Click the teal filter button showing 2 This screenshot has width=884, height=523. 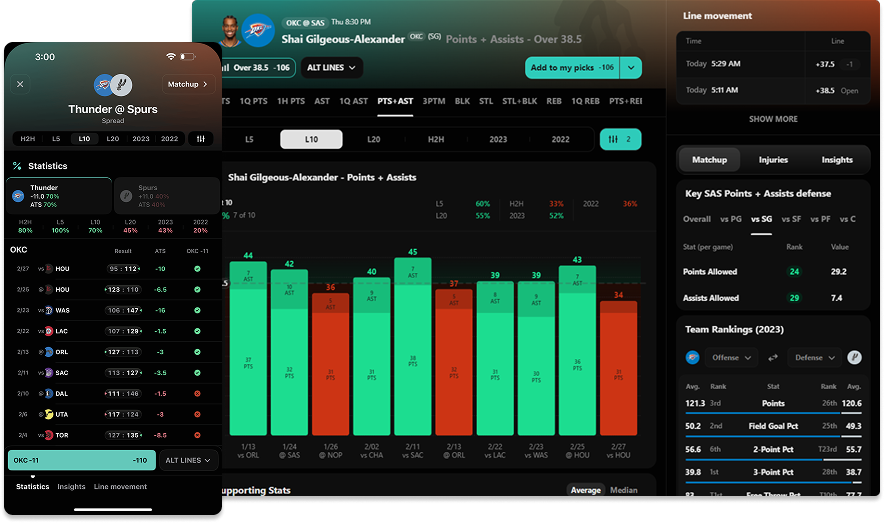[x=620, y=139]
